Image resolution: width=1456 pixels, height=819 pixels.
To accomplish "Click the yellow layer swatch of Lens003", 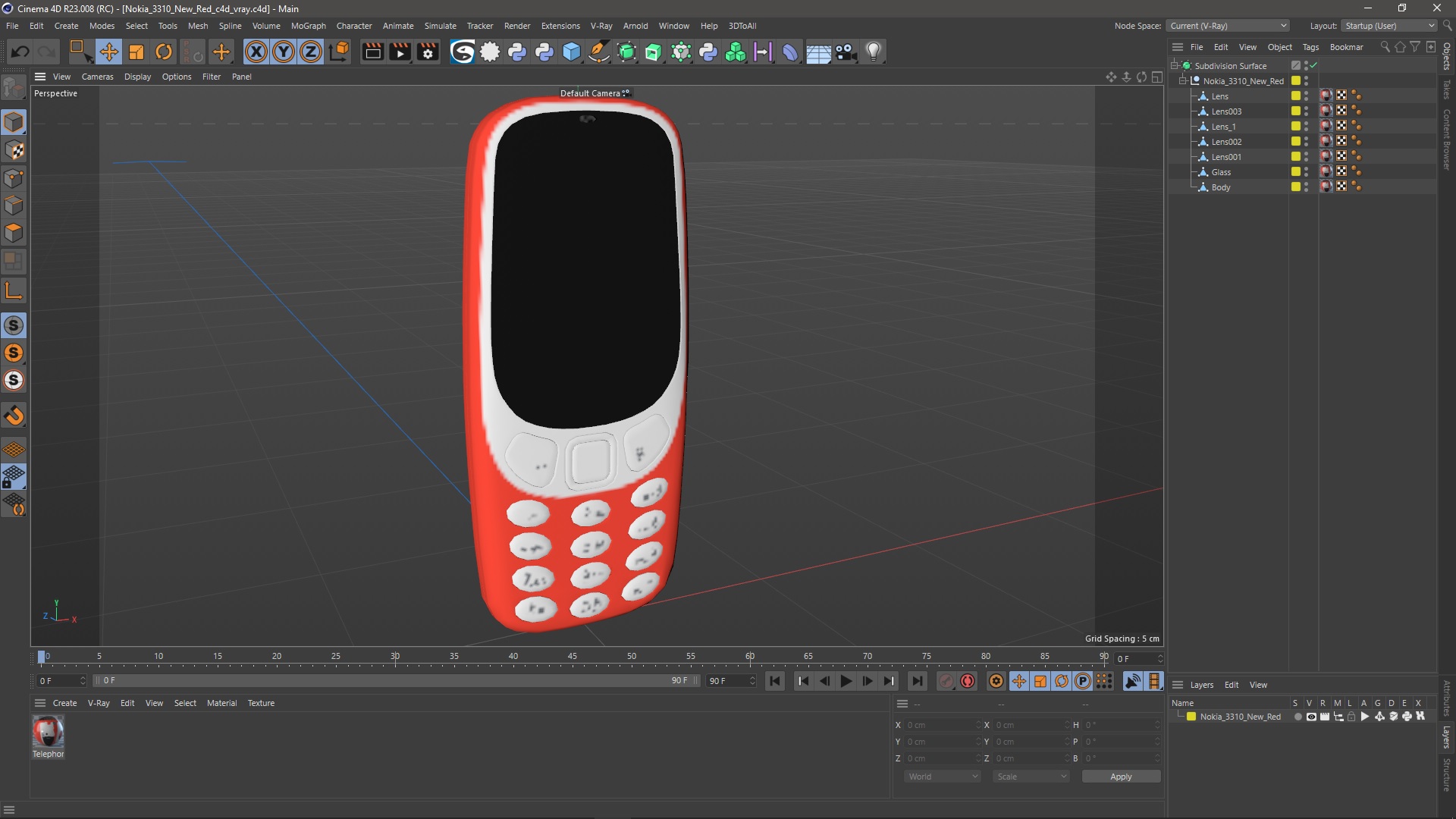I will point(1296,111).
